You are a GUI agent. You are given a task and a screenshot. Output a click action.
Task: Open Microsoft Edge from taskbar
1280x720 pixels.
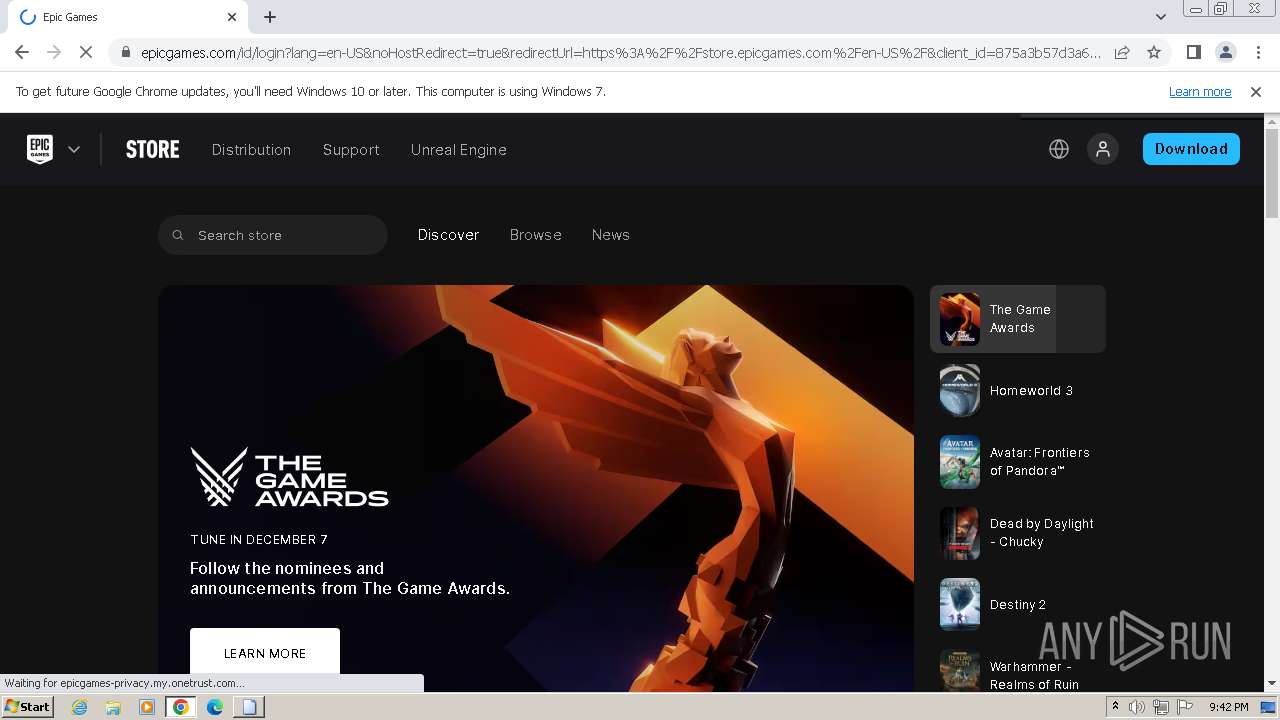[x=215, y=707]
